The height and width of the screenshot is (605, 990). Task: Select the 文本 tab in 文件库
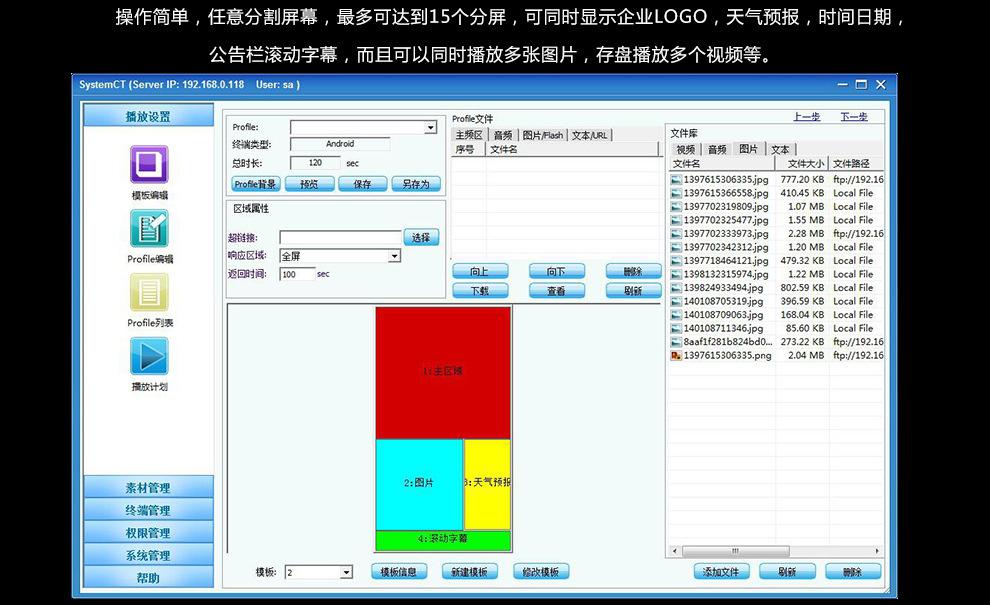point(780,149)
